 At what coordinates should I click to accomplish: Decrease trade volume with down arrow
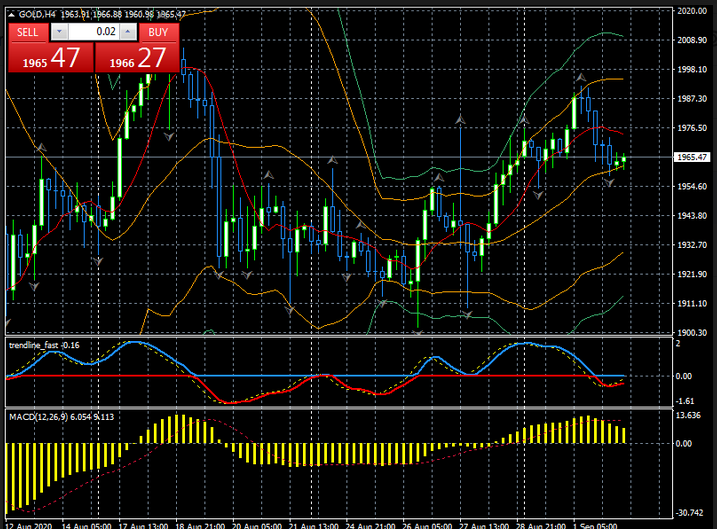pyautogui.click(x=58, y=32)
